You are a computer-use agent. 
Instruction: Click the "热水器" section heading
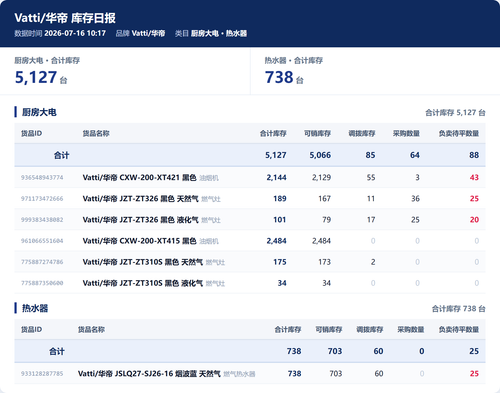[x=35, y=308]
